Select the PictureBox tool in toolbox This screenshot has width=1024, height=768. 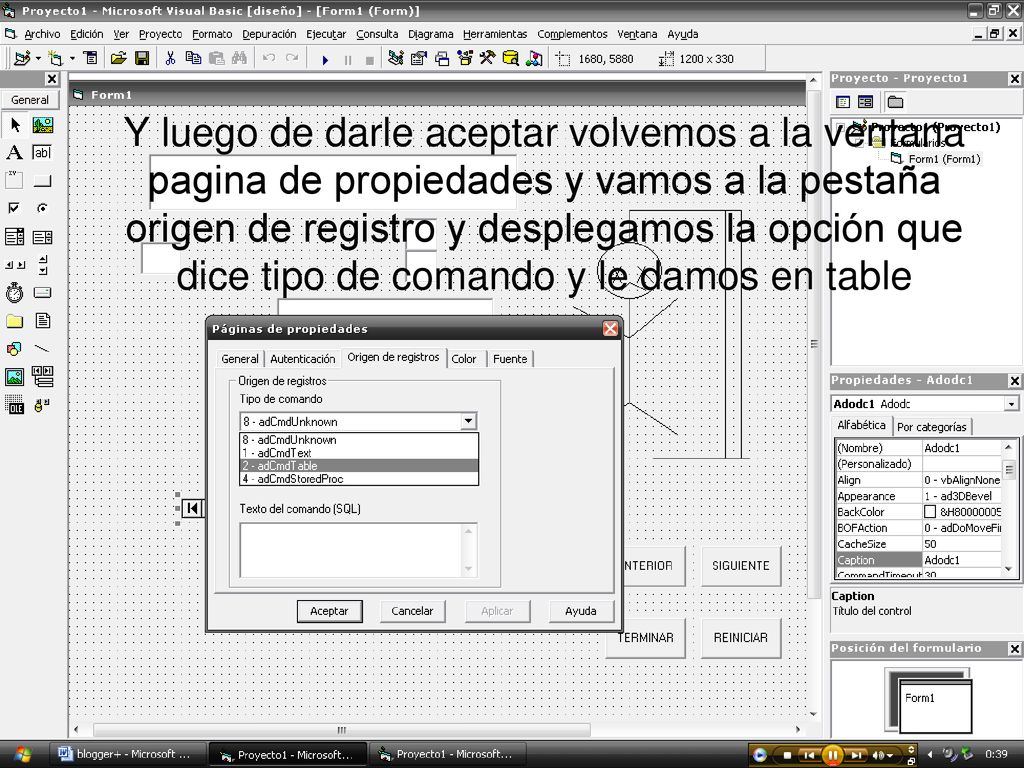(x=42, y=125)
